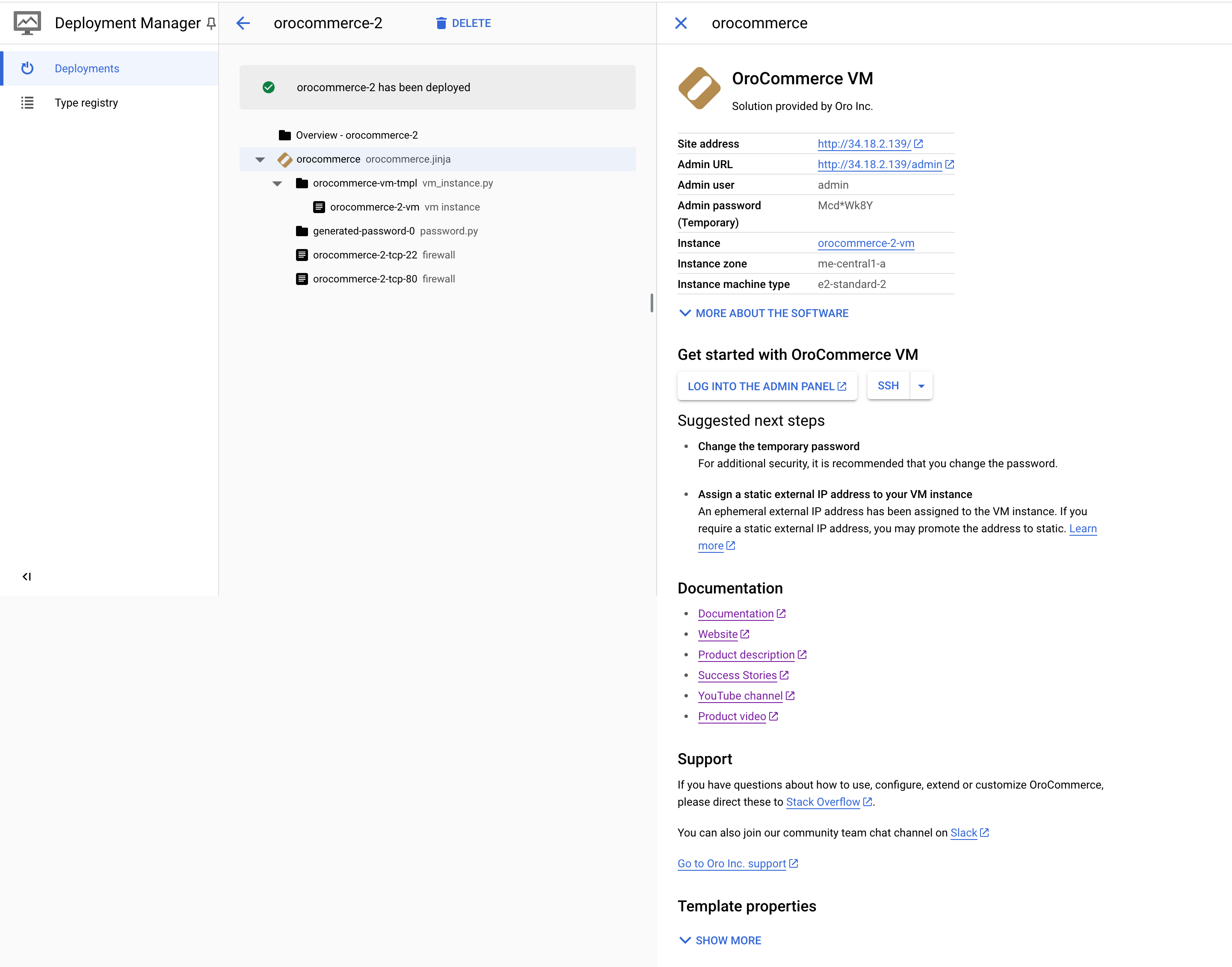1232x967 pixels.
Task: Click Log Into The Admin Panel button
Action: (x=767, y=386)
